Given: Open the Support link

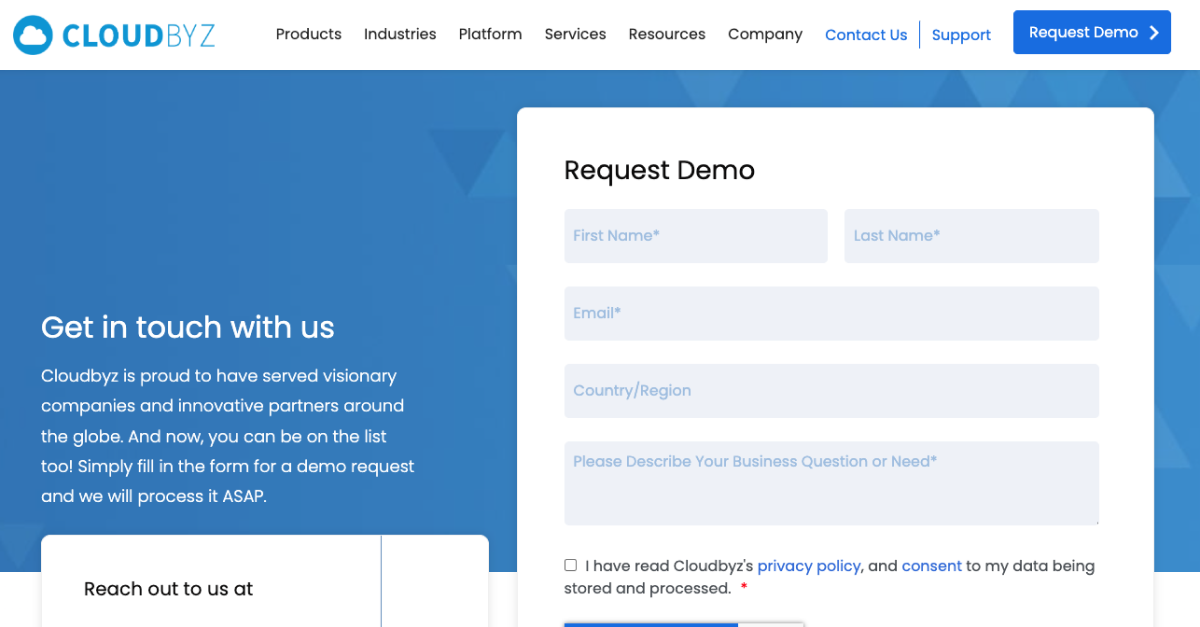Looking at the screenshot, I should pos(961,35).
